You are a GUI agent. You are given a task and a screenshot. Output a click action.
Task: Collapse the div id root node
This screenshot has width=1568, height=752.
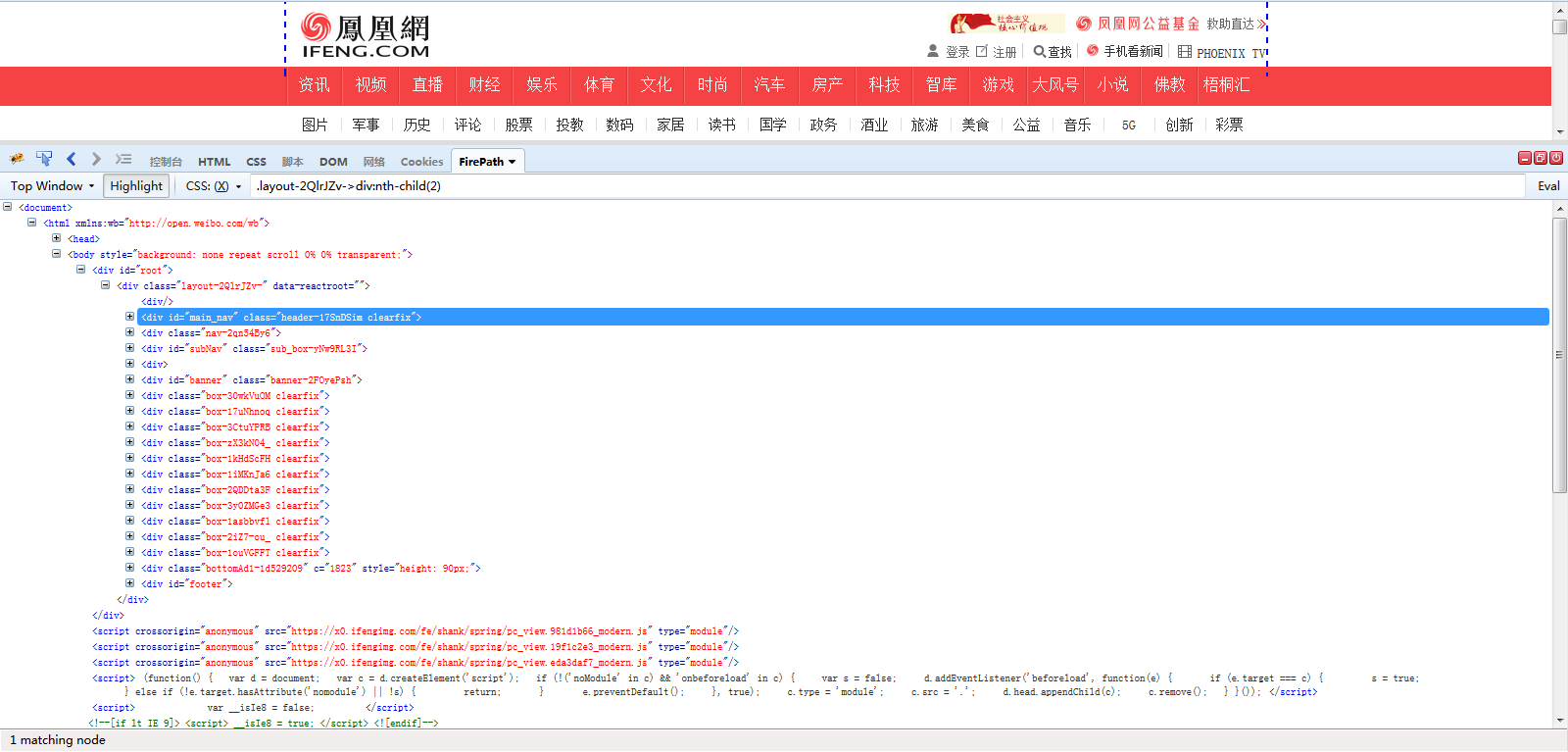point(80,270)
